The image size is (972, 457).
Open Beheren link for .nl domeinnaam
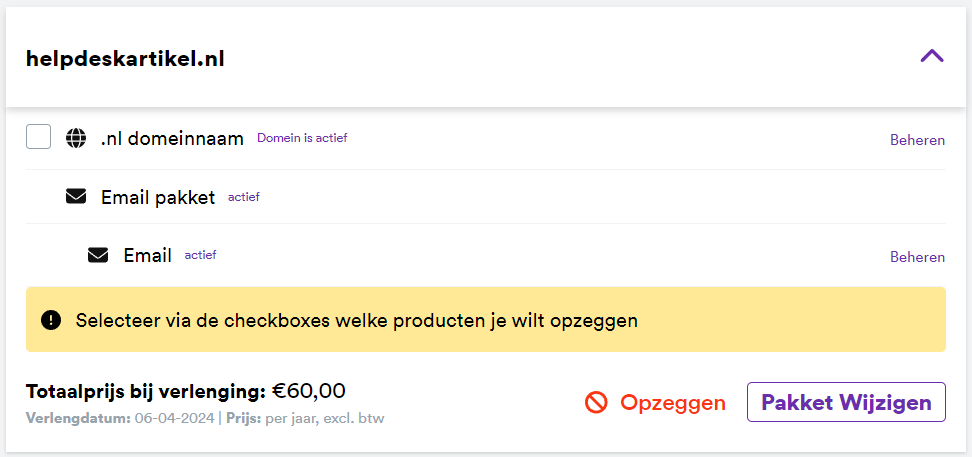click(917, 140)
